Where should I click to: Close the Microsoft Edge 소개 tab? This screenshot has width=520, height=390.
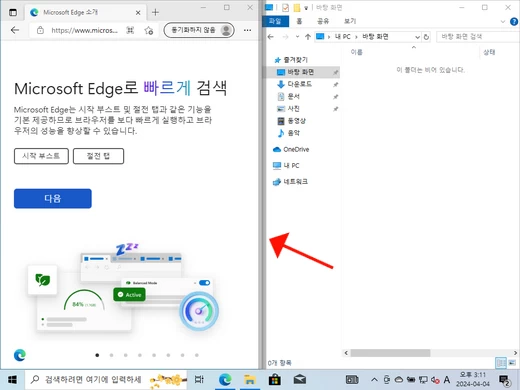[138, 13]
